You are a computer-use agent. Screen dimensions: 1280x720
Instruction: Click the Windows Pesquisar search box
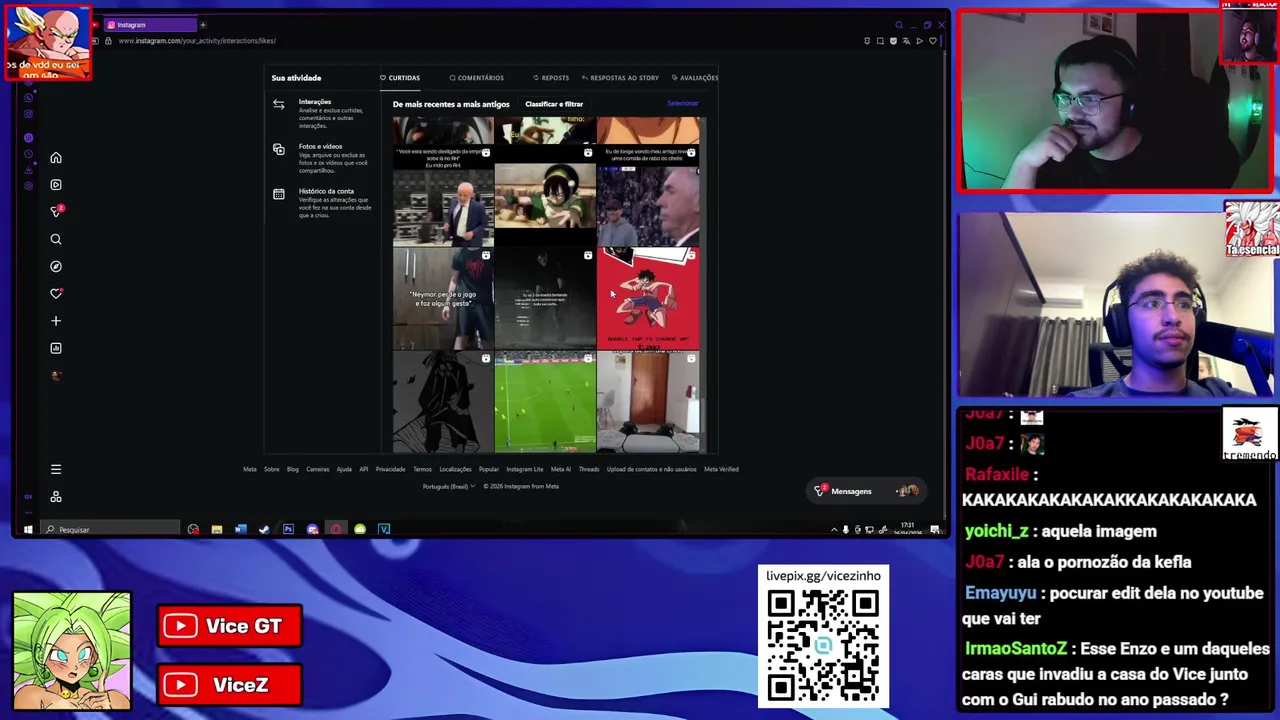tap(110, 529)
